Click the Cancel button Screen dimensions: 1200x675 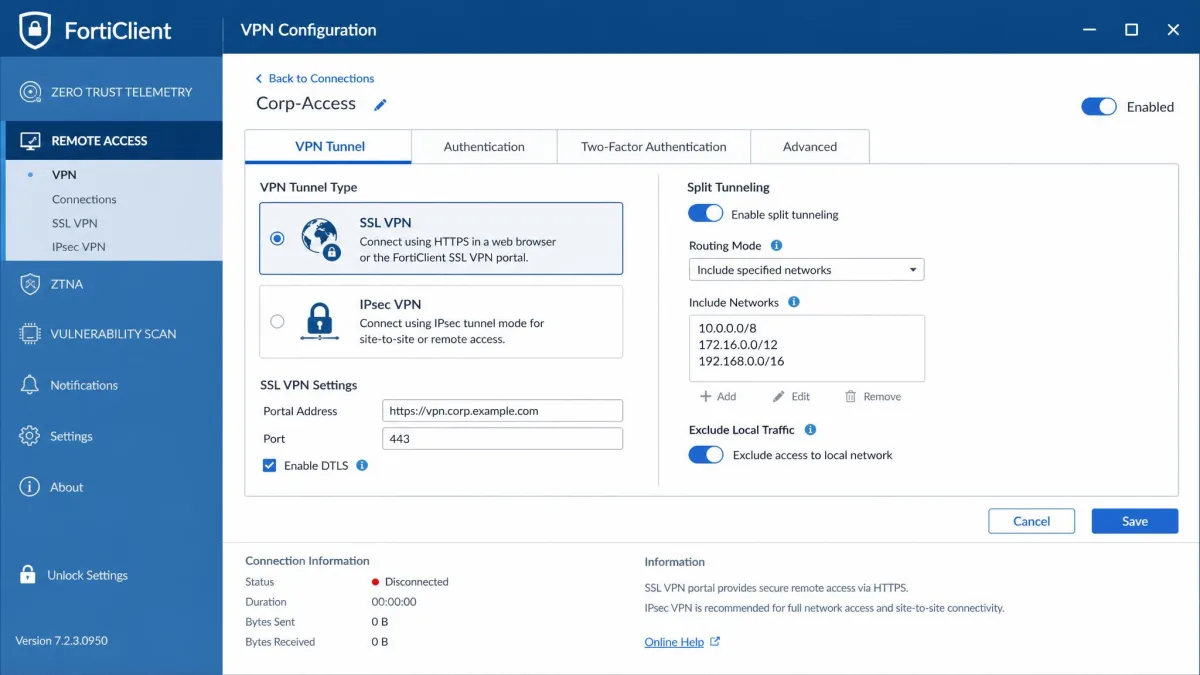point(1032,521)
